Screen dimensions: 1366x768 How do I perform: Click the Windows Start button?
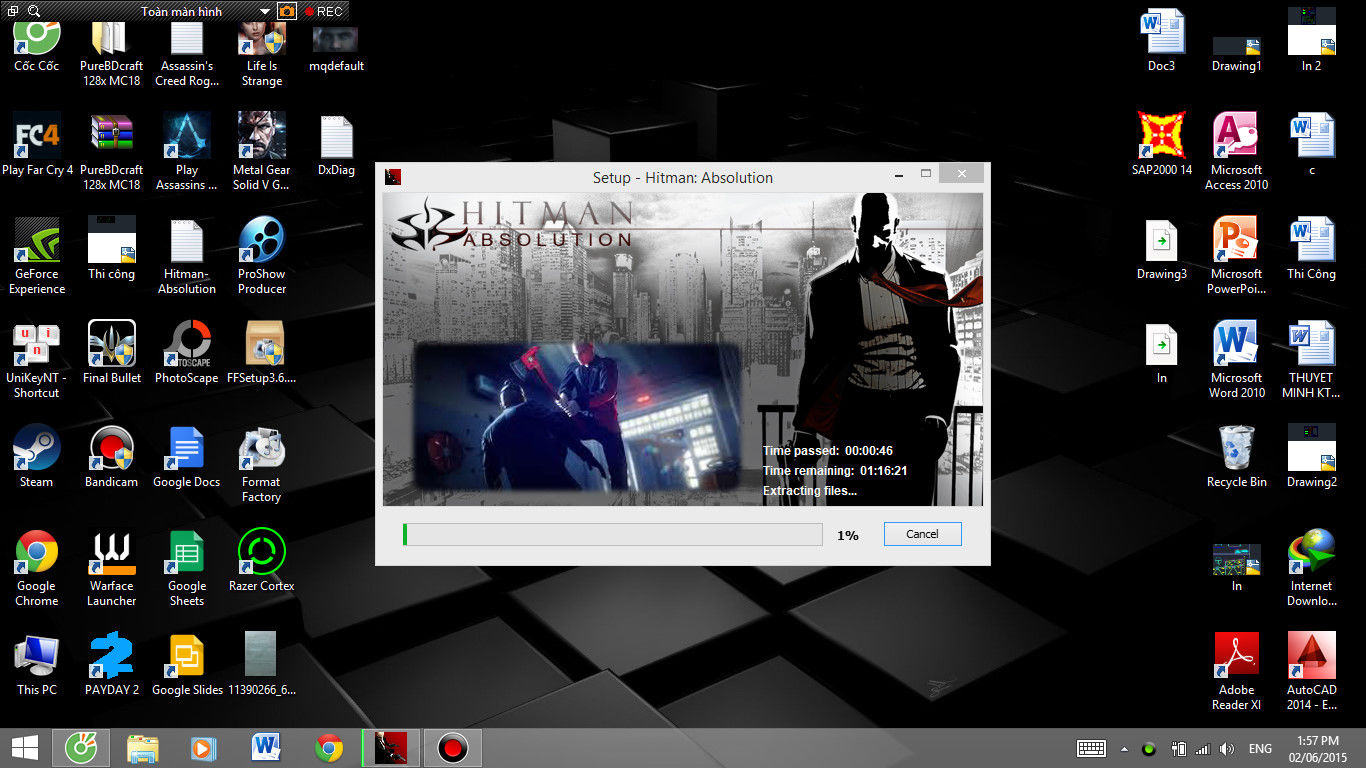tap(24, 748)
